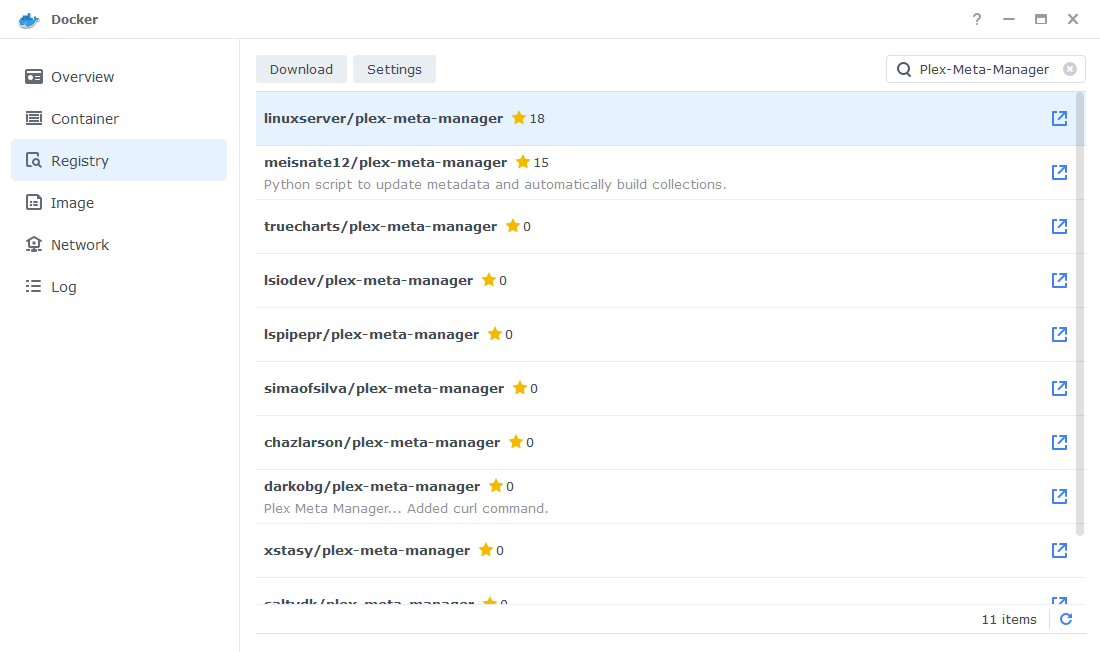The image size is (1100, 652).
Task: Click the star icon on darkobg row
Action: click(x=496, y=486)
